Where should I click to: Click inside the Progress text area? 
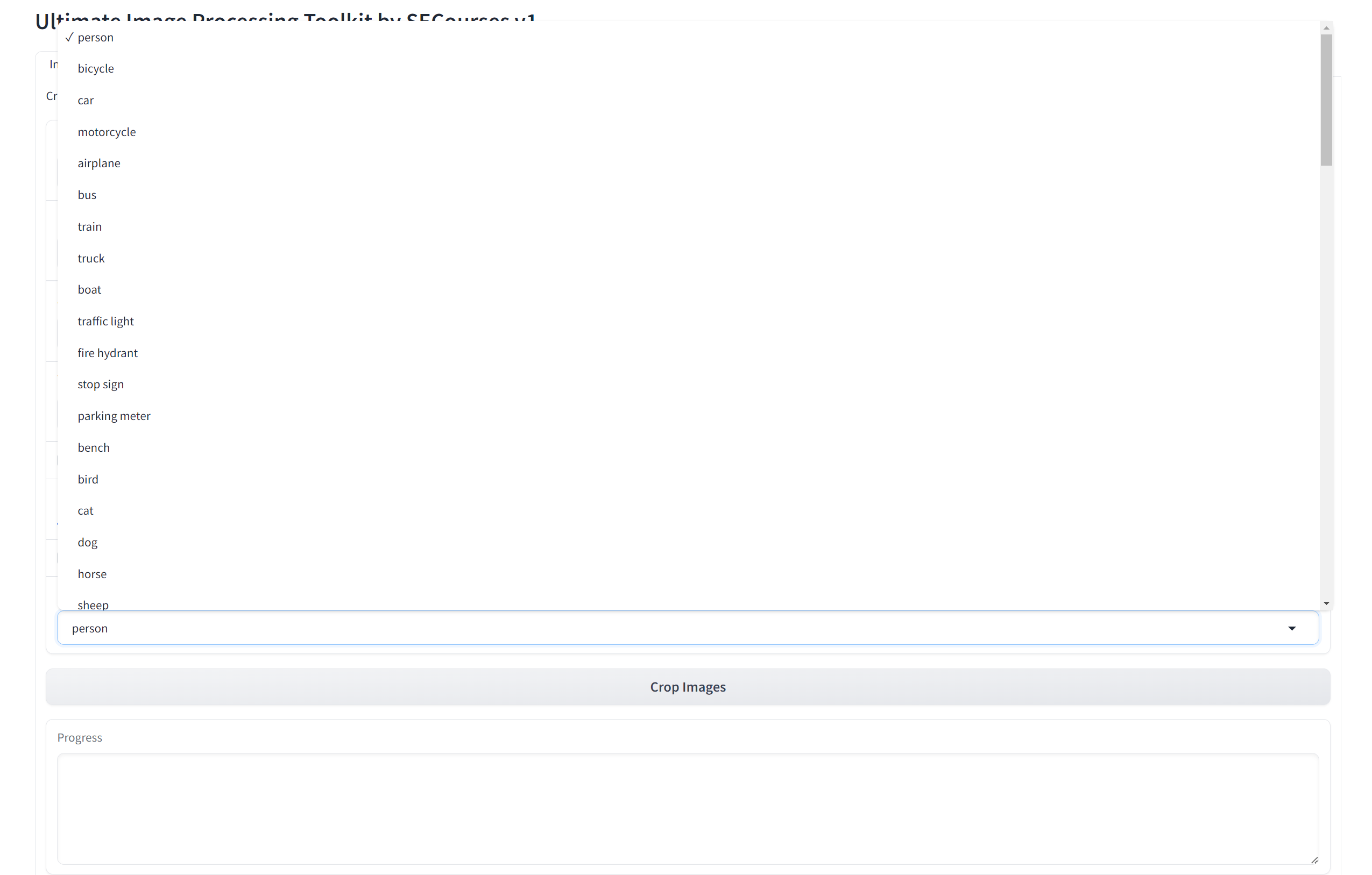687,808
